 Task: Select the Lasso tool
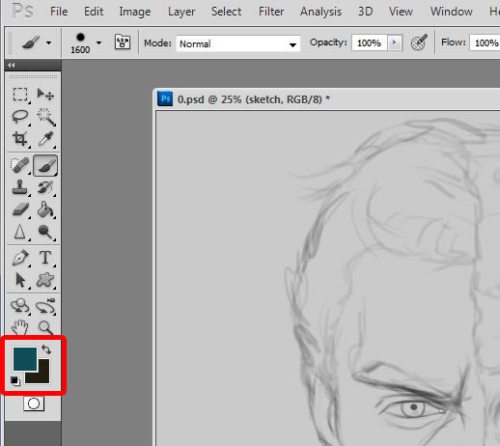pos(20,117)
